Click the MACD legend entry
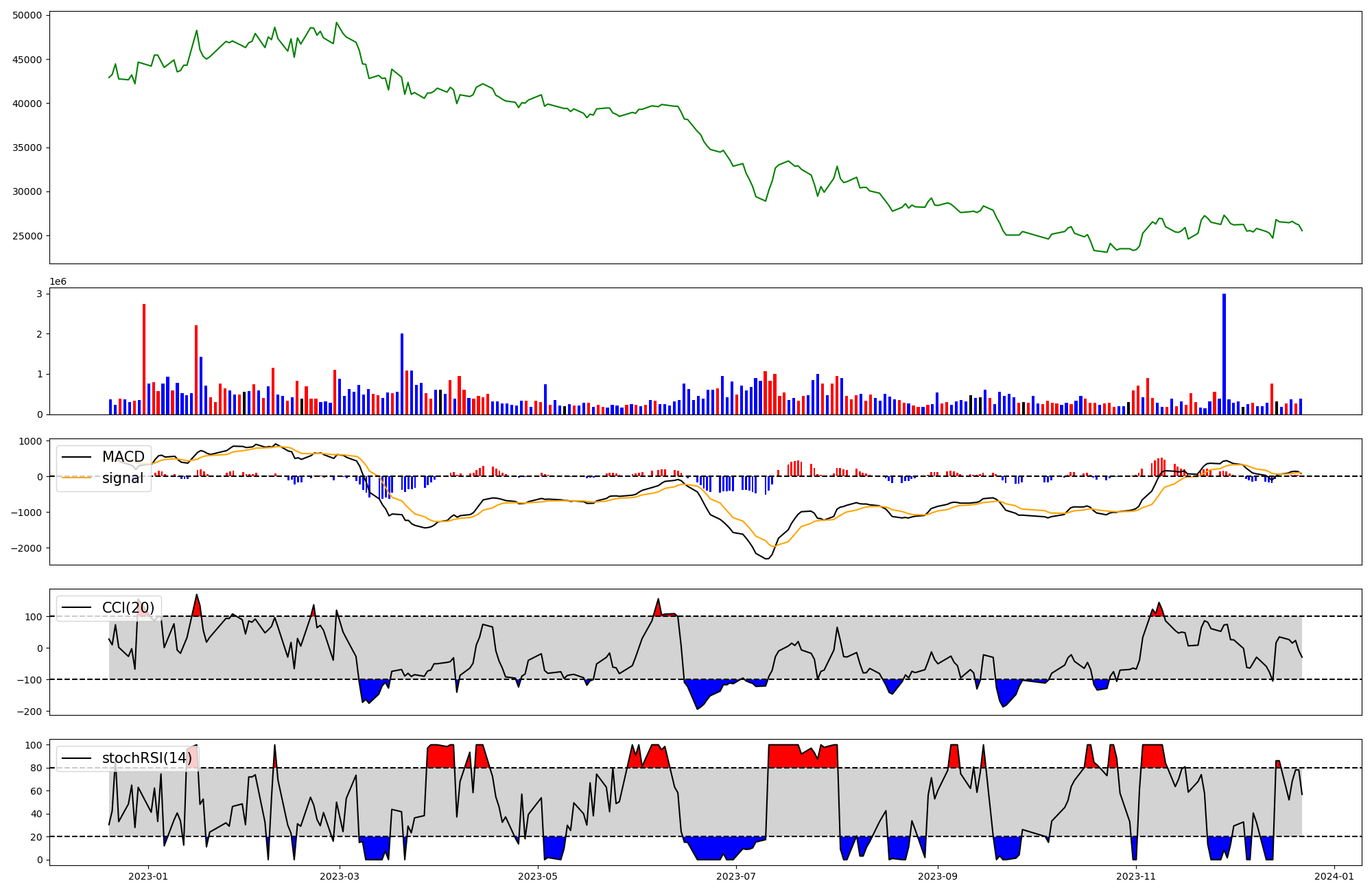Screen dimensions: 1372x892 click(x=123, y=457)
